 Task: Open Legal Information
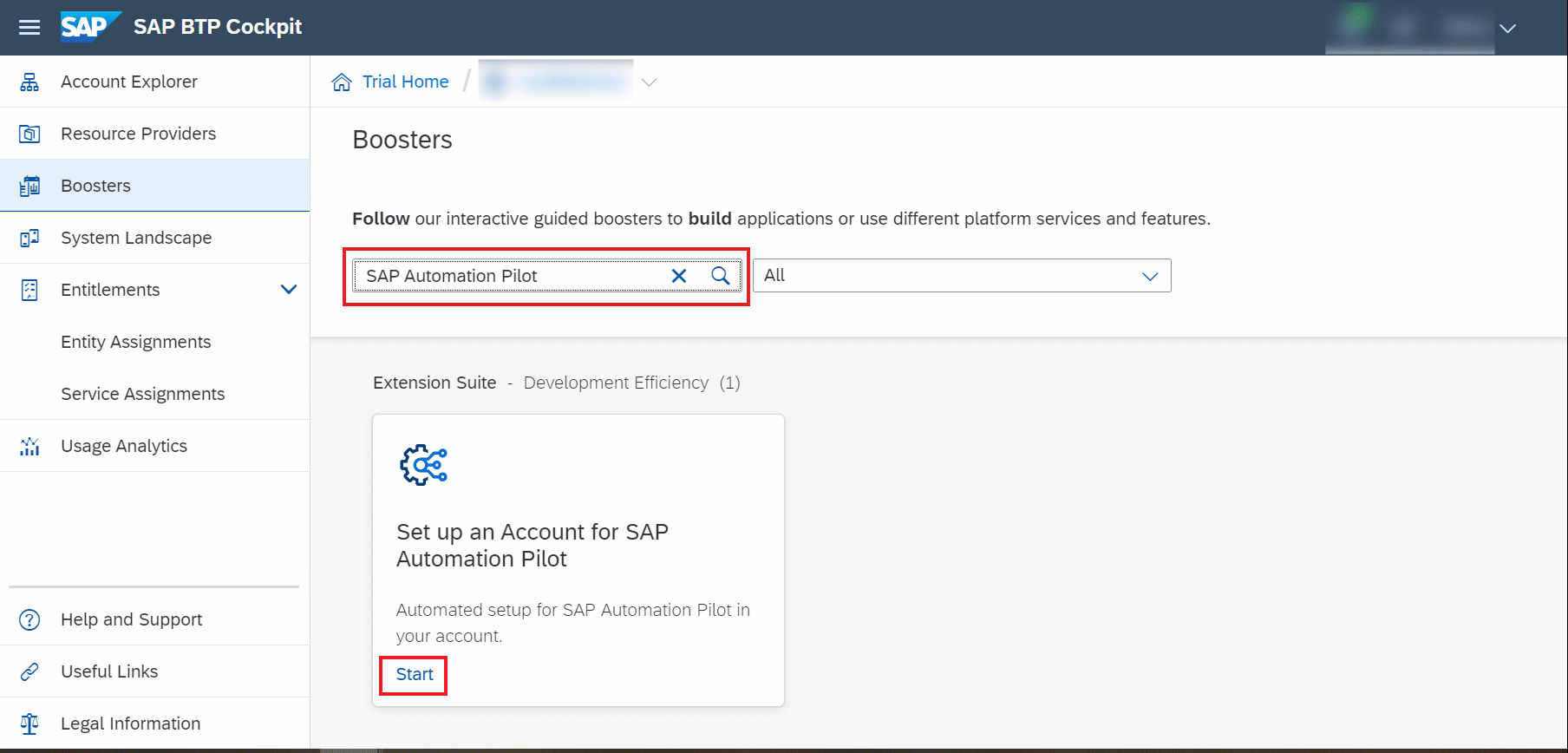131,724
